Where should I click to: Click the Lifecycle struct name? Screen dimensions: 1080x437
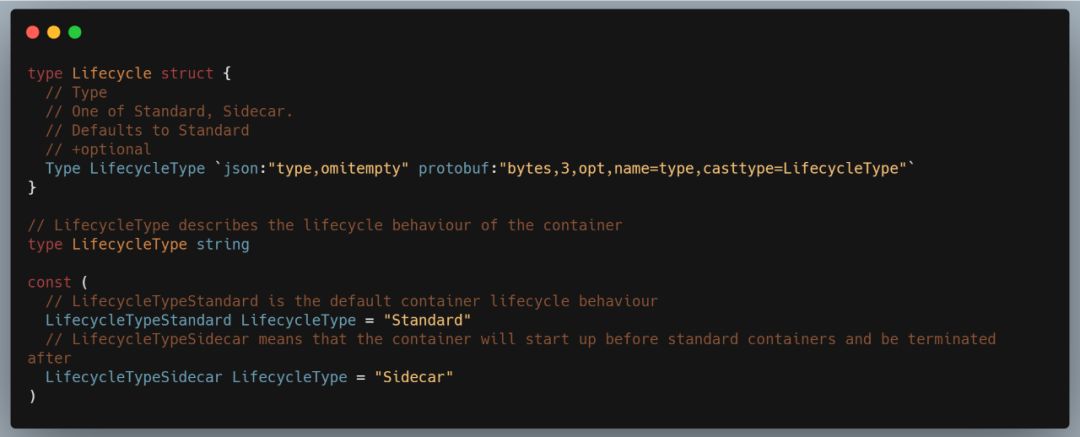point(112,74)
